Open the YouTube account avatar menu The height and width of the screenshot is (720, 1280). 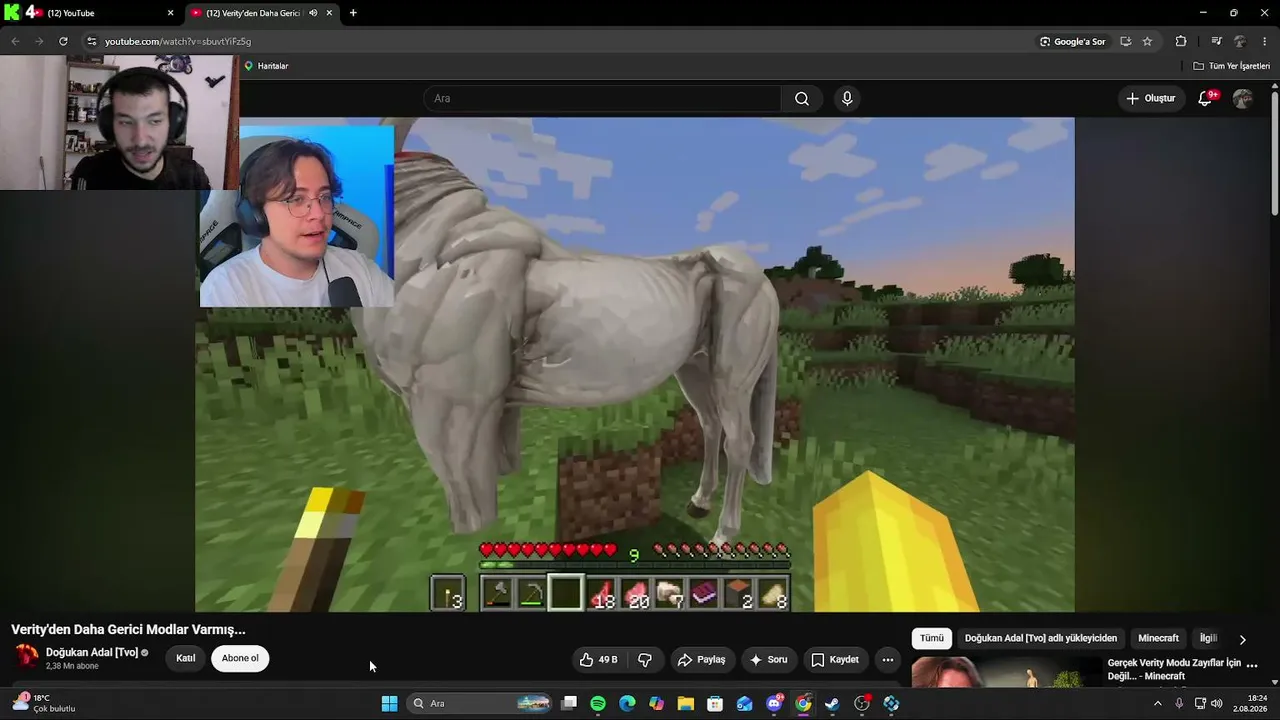(x=1243, y=98)
